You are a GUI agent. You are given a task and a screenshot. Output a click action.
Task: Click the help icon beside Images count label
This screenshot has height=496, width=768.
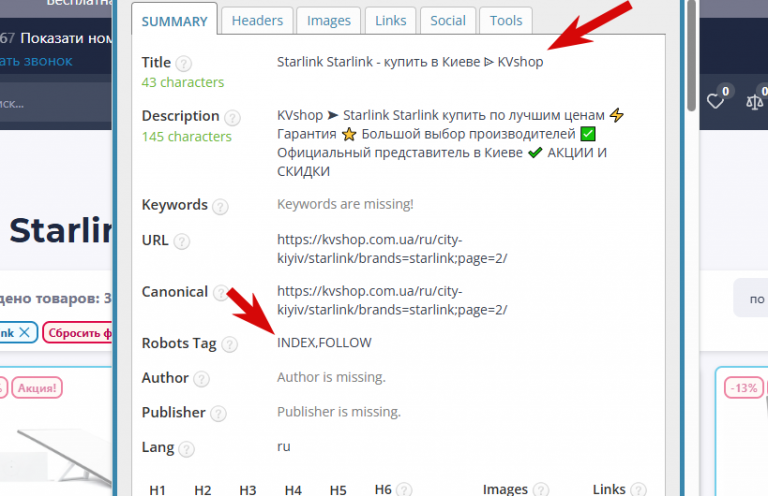click(541, 490)
